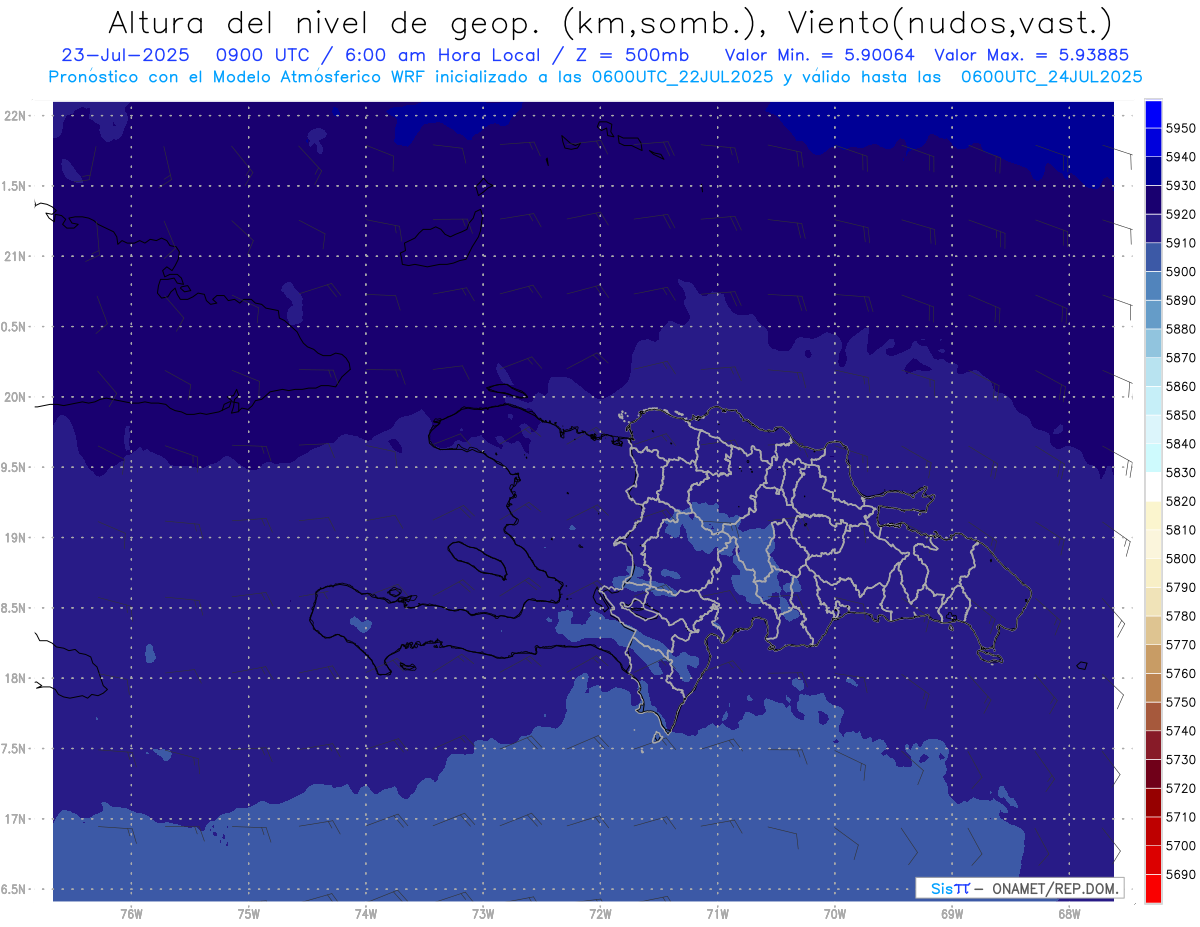The image size is (1200, 927).
Task: Click the 5900 colorbar value
Action: click(x=1180, y=271)
